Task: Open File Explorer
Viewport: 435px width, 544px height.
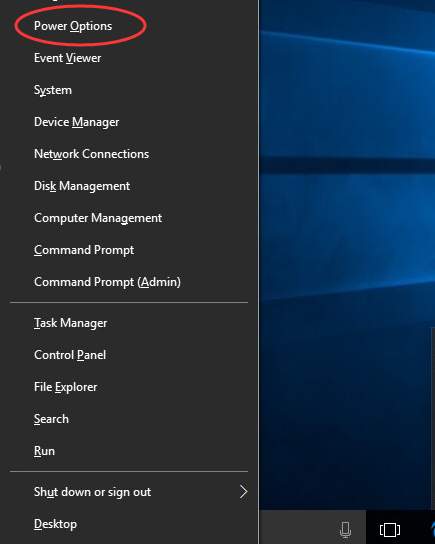Action: pyautogui.click(x=129, y=387)
